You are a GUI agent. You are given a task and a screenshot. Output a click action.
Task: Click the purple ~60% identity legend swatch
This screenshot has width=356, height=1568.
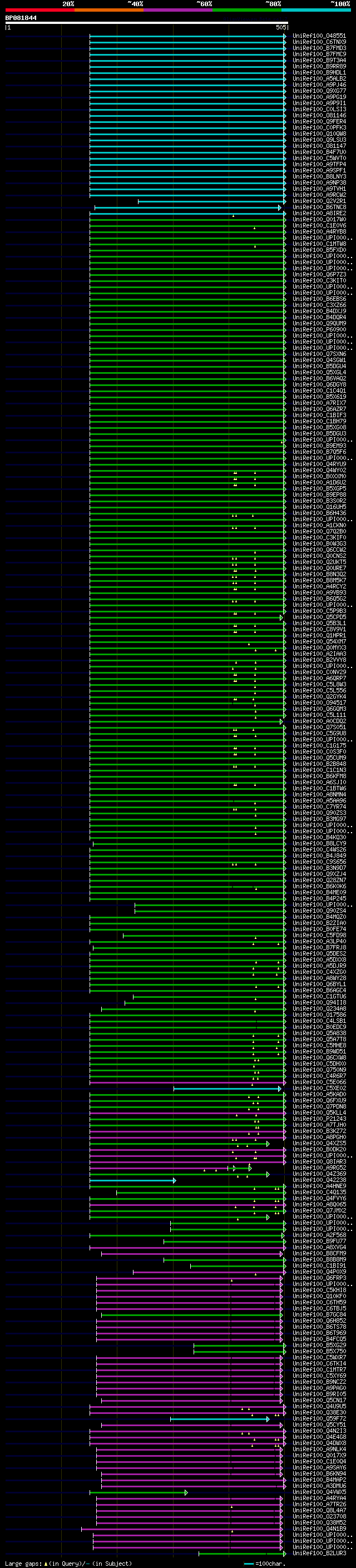click(x=177, y=10)
